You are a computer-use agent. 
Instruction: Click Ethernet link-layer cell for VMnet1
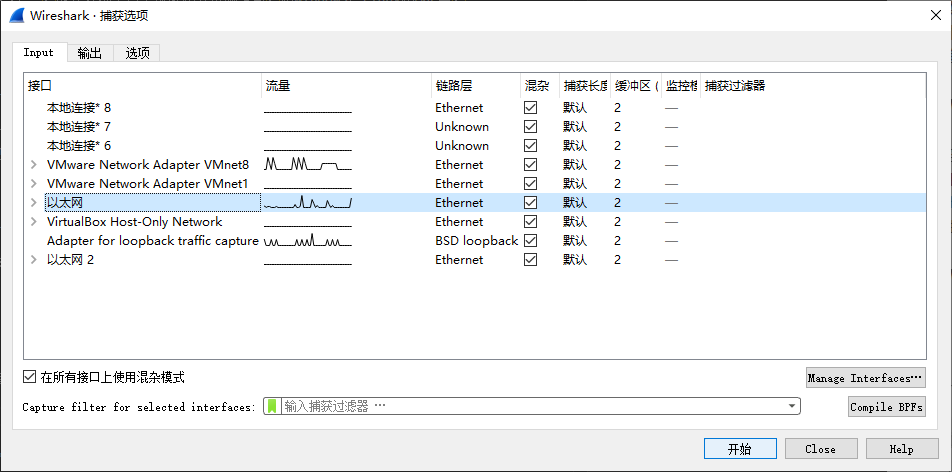point(459,183)
